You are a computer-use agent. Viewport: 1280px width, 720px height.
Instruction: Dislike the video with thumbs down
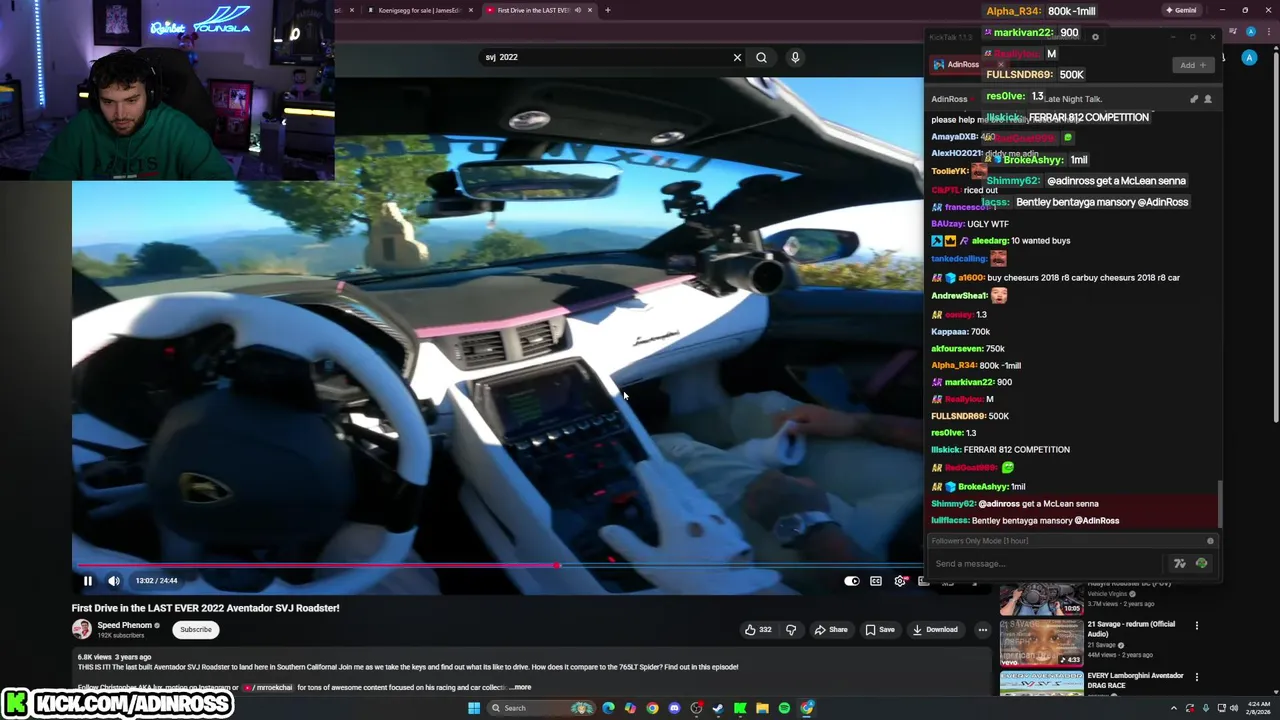pyautogui.click(x=791, y=630)
